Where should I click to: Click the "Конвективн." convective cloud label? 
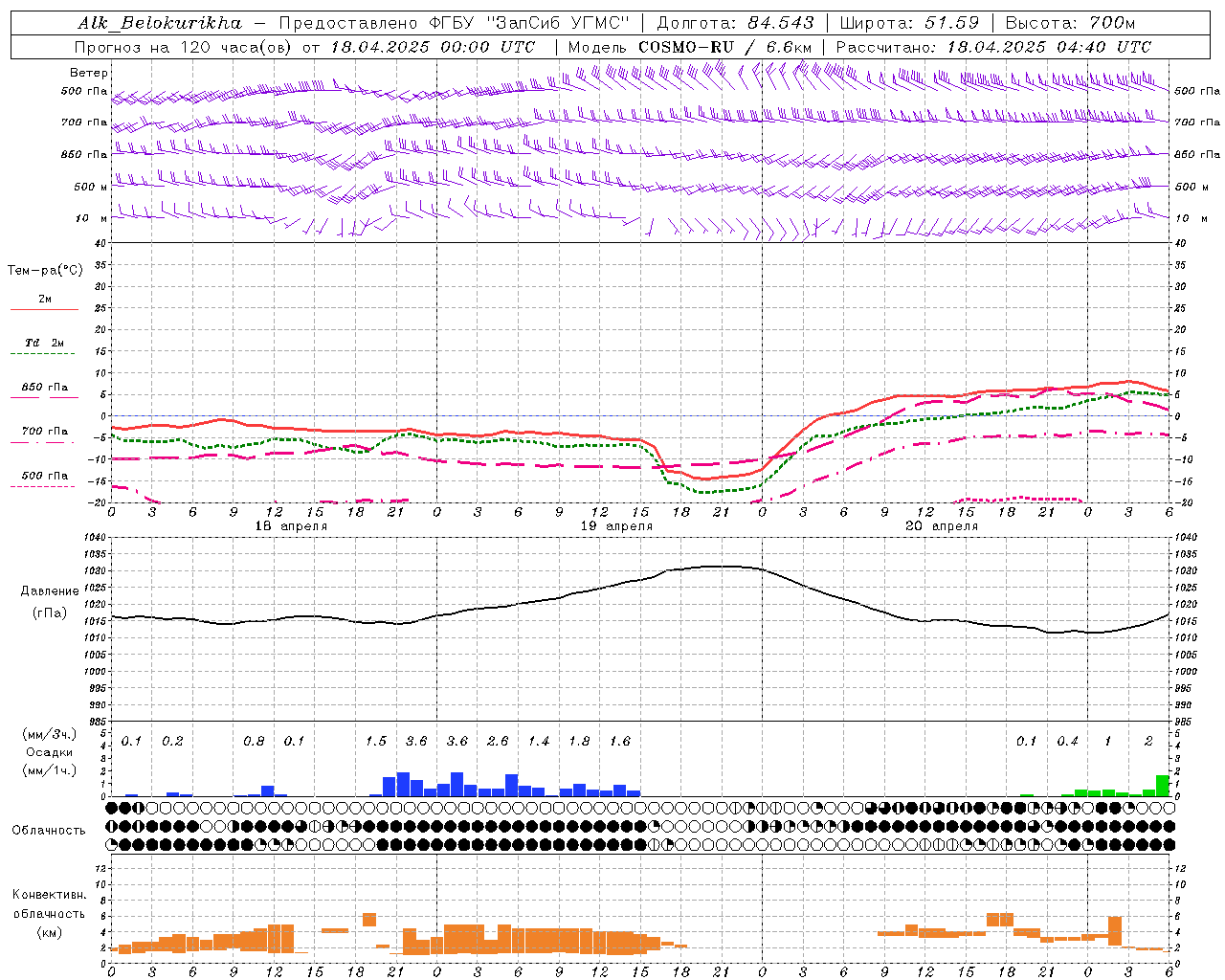point(49,895)
